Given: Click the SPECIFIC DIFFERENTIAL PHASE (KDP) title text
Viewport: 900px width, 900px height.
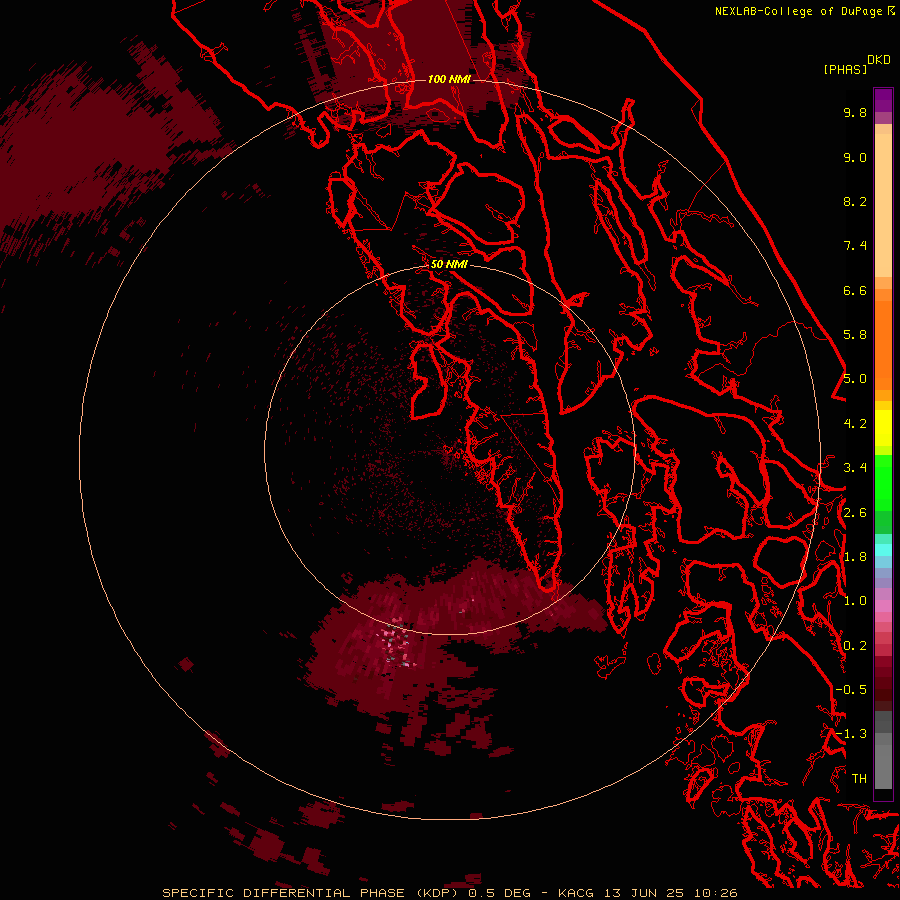Looking at the screenshot, I should (310, 893).
